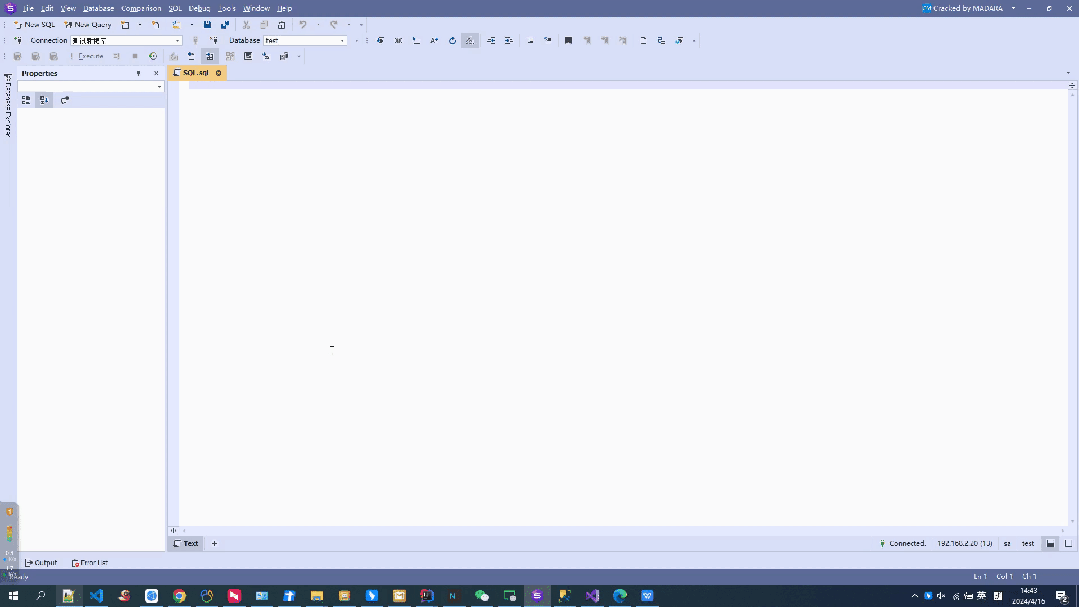Open the Database dropdown list

343,41
